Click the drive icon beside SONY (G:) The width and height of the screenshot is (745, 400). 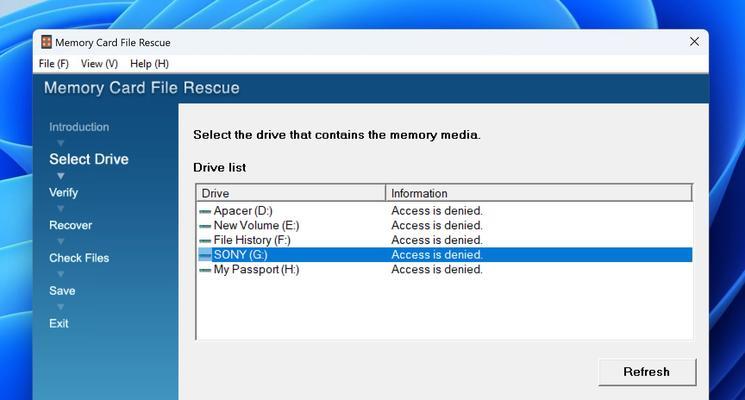[205, 255]
